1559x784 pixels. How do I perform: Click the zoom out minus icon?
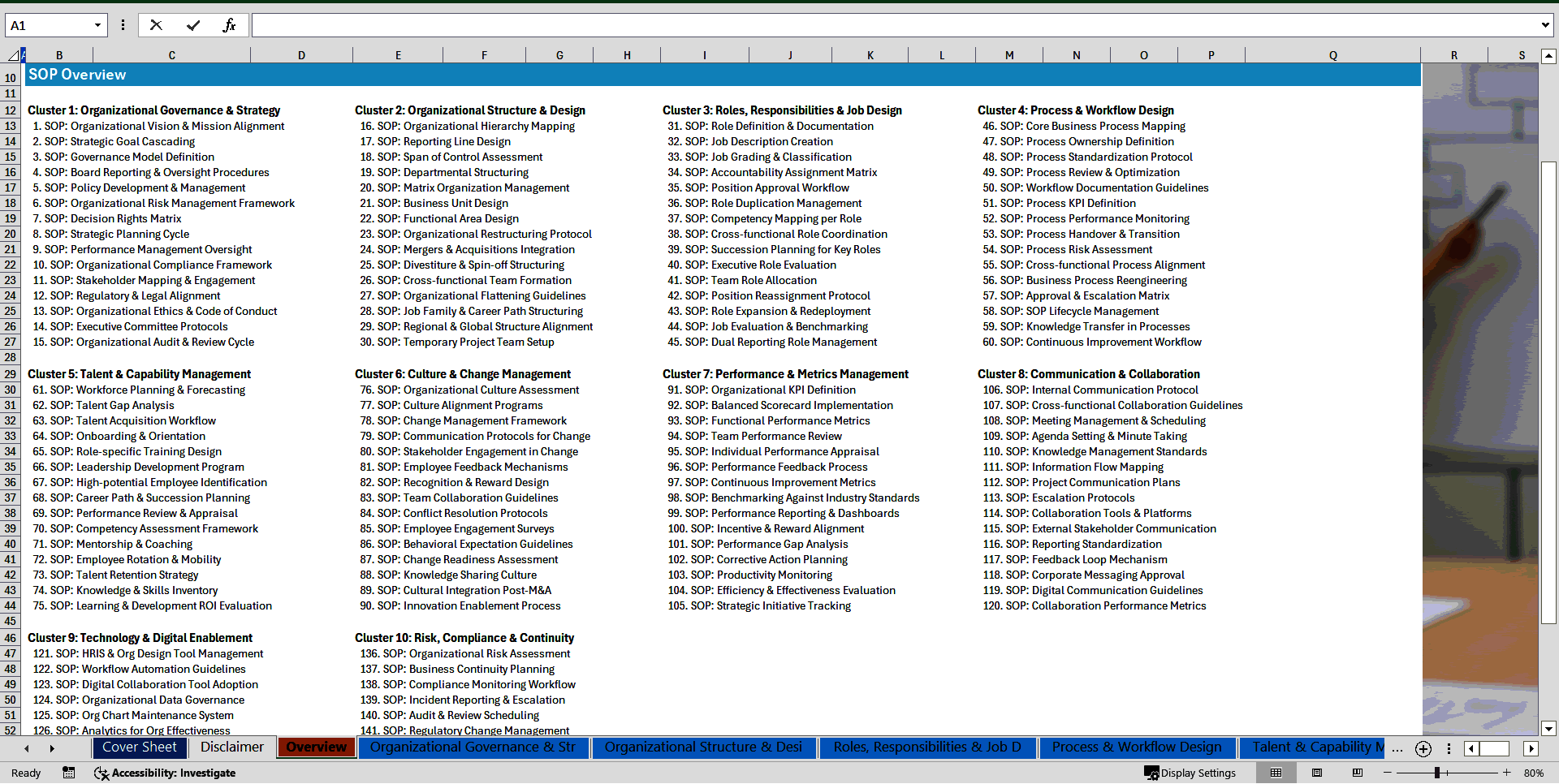(1388, 773)
